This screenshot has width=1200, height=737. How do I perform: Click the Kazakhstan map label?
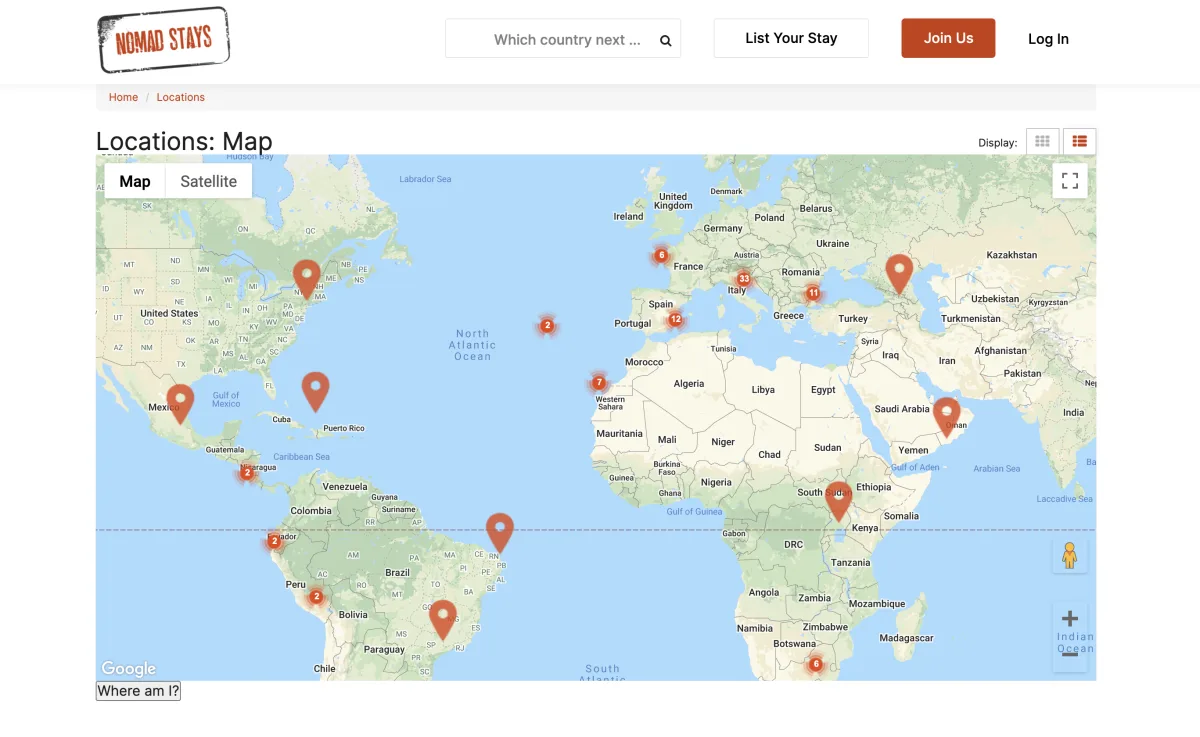[1012, 255]
